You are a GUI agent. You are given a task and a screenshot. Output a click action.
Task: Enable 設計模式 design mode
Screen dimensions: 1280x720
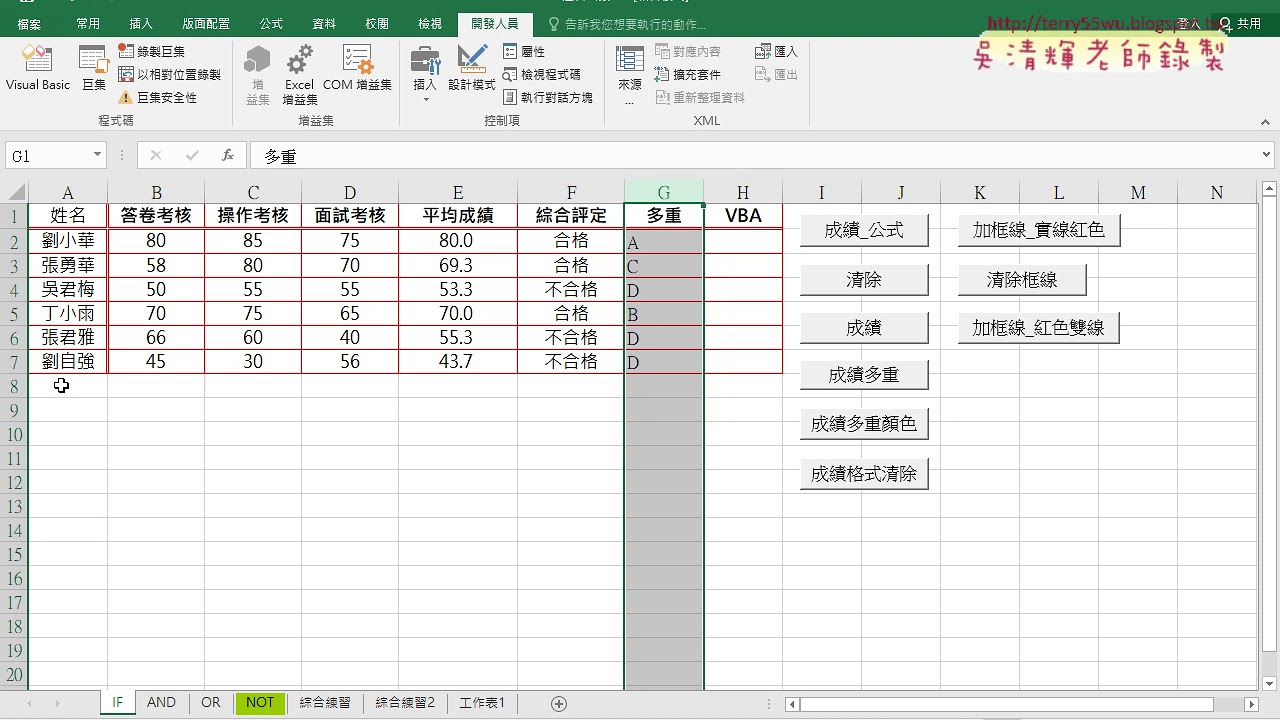472,70
